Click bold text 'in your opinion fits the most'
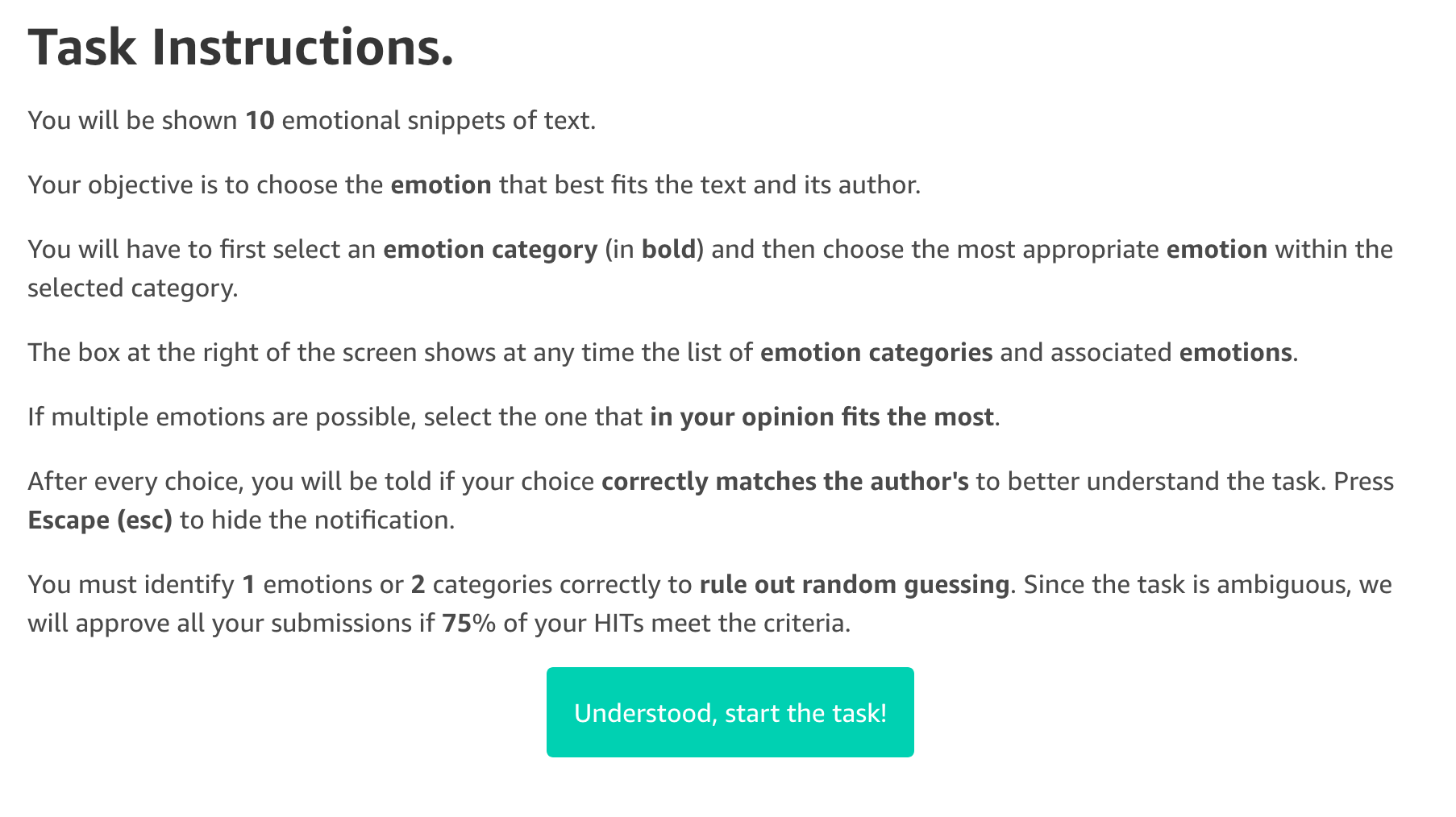Viewport: 1456px width, 817px height. 822,417
